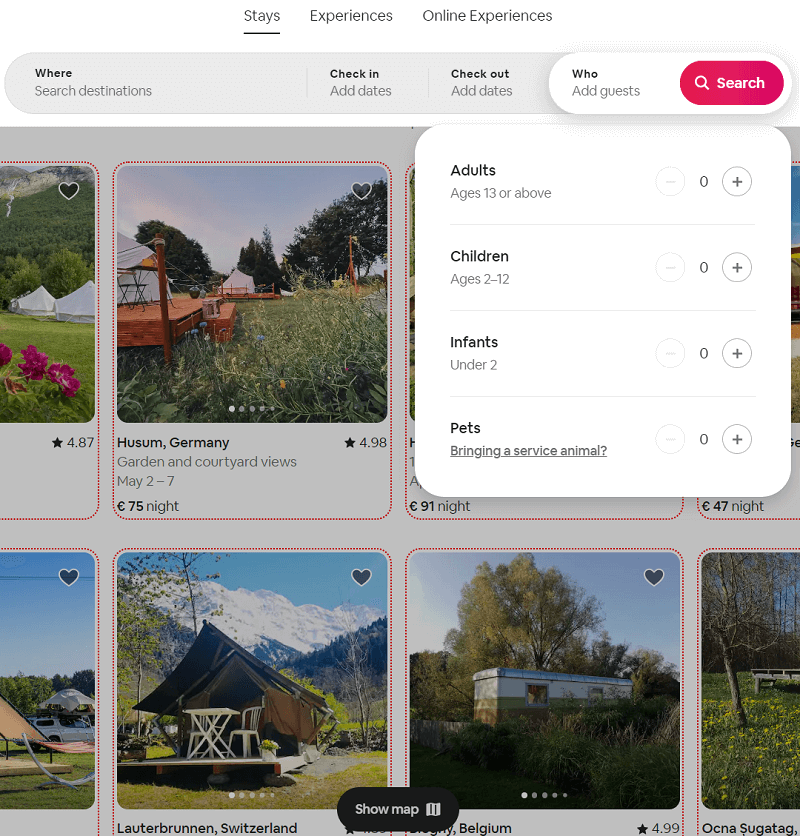This screenshot has width=800, height=836.
Task: Click heart on the hammock tent listing
Action: (69, 577)
